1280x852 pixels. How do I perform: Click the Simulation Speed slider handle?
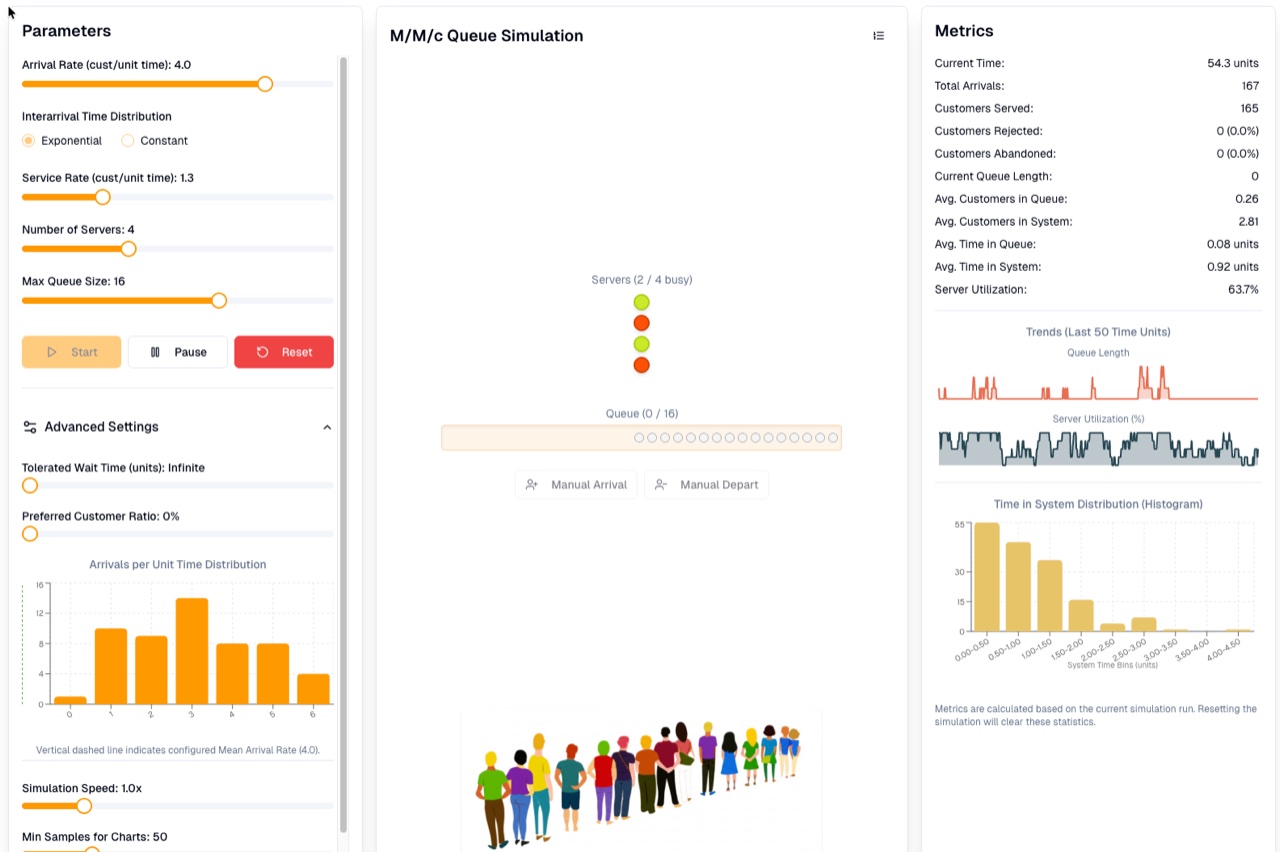point(84,806)
